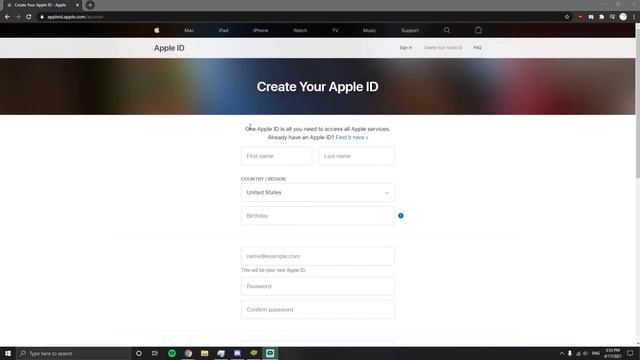Focus the First name field

(276, 156)
